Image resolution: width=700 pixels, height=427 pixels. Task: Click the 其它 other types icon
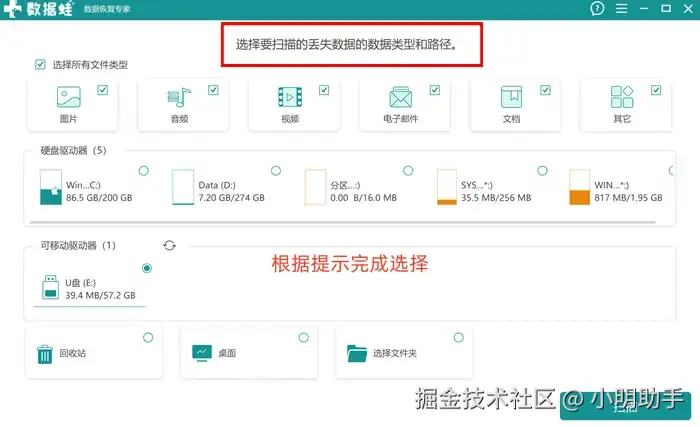point(622,97)
